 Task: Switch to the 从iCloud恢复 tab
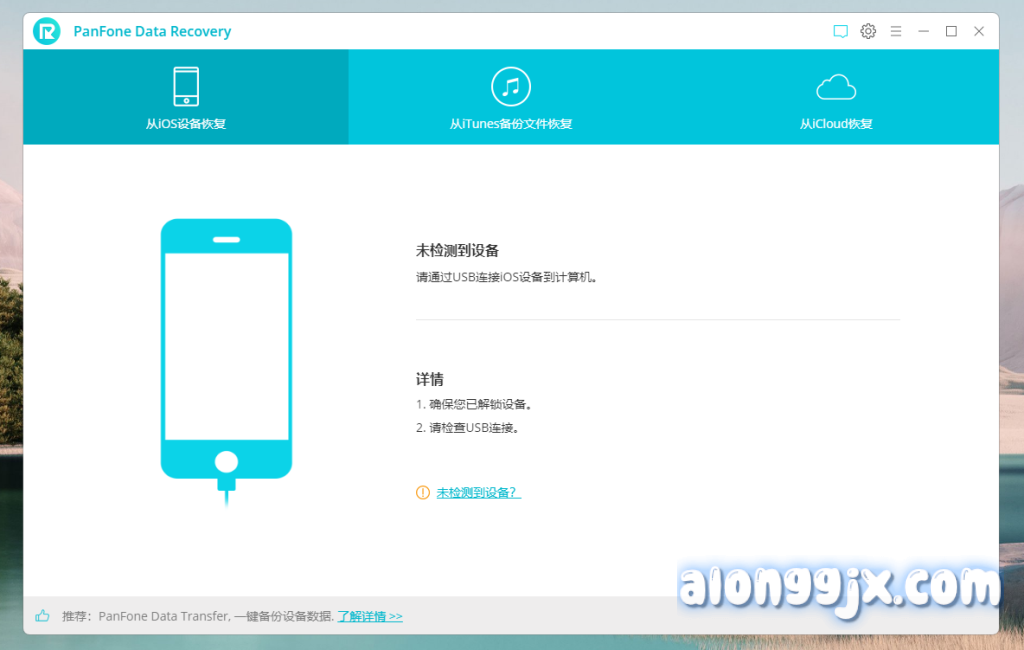[836, 124]
